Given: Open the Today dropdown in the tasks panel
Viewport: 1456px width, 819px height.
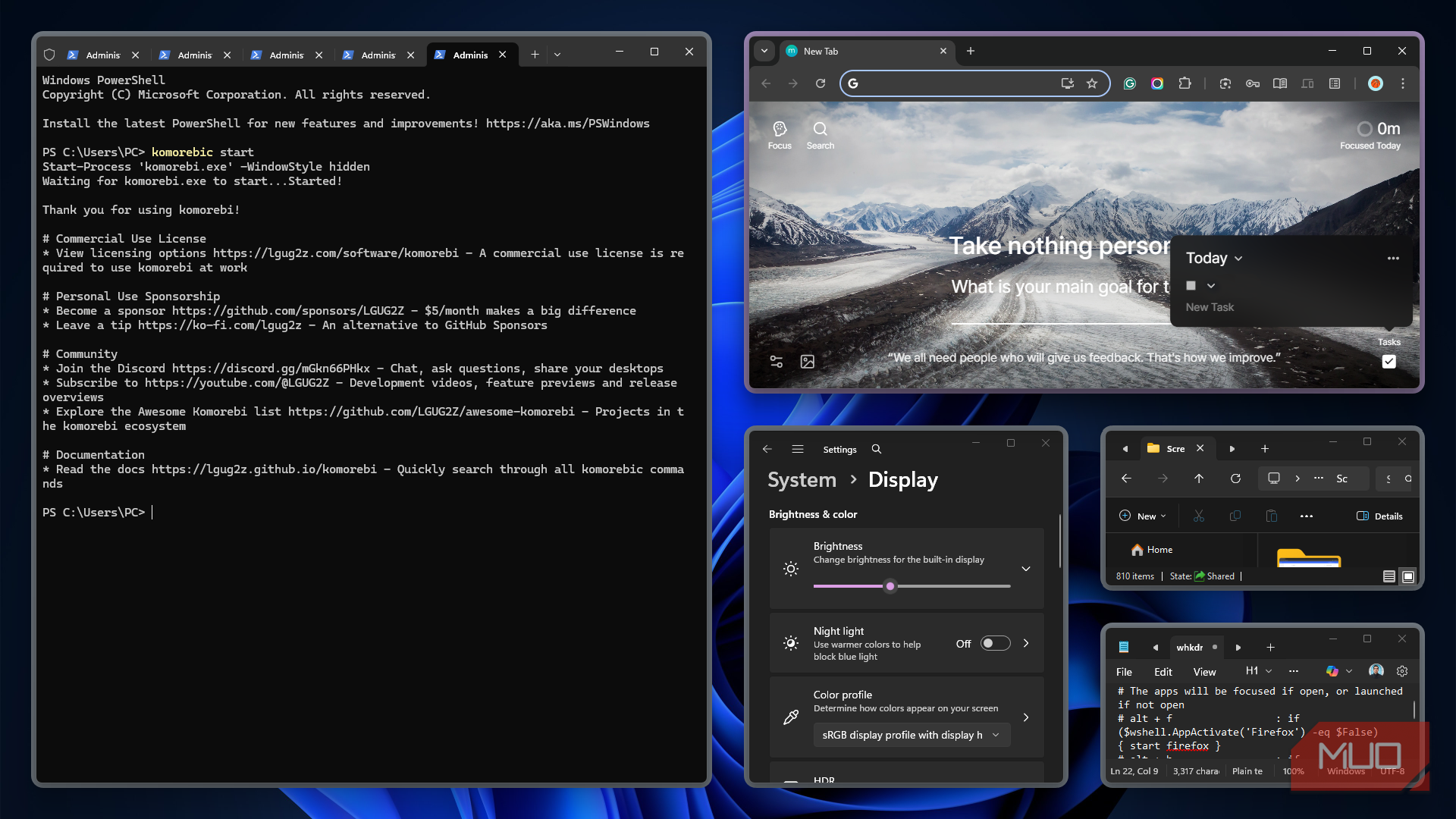Looking at the screenshot, I should (x=1214, y=259).
